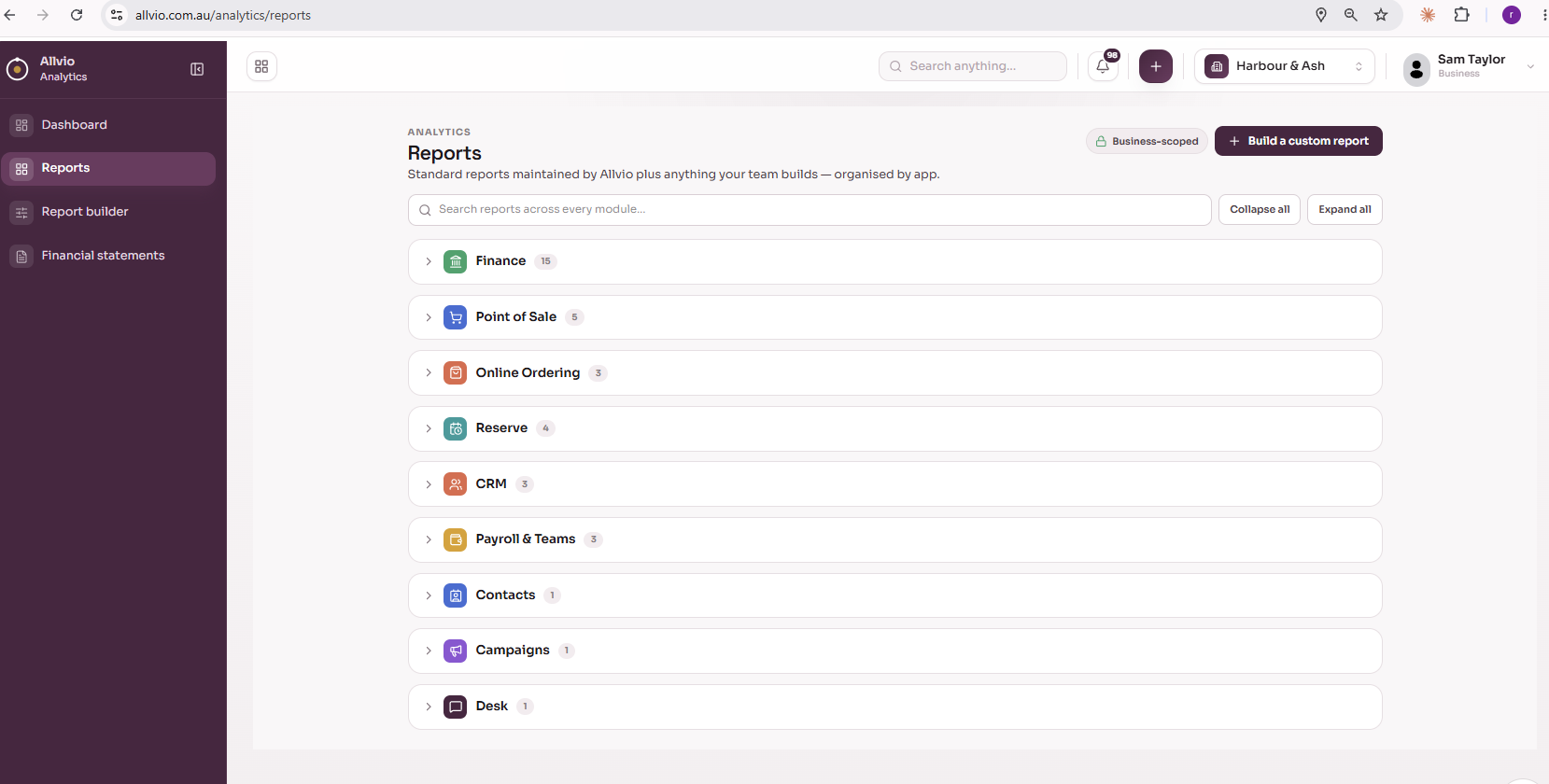
Task: Reload the browser page
Action: tap(77, 15)
